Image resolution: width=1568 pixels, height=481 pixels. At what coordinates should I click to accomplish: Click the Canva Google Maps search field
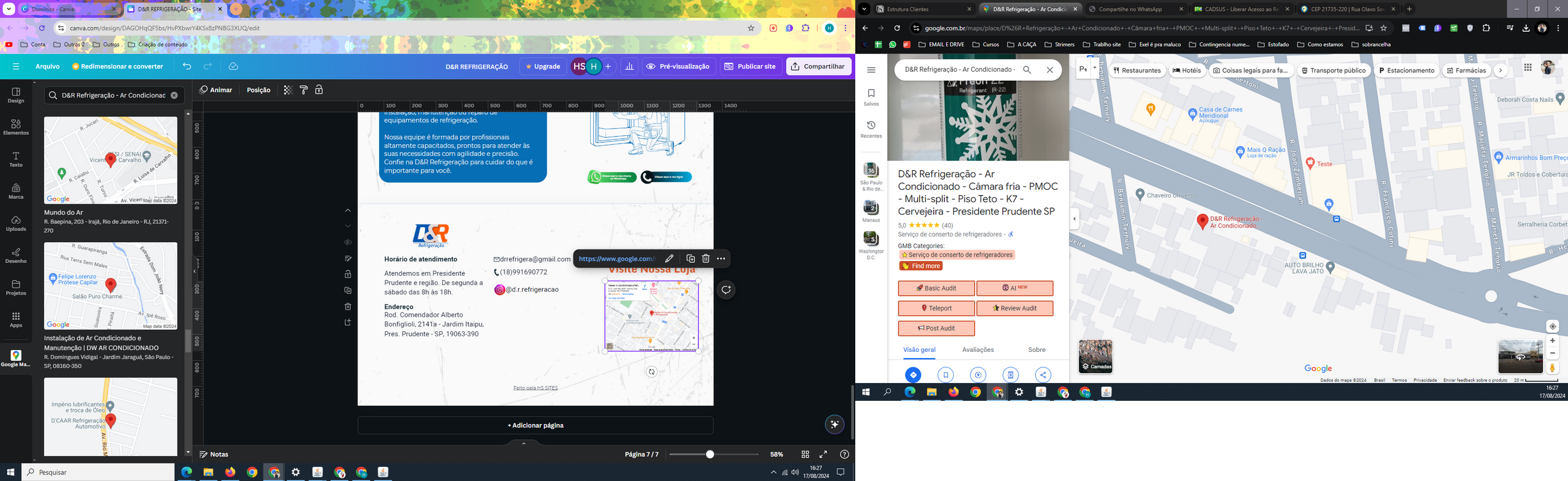tap(113, 96)
